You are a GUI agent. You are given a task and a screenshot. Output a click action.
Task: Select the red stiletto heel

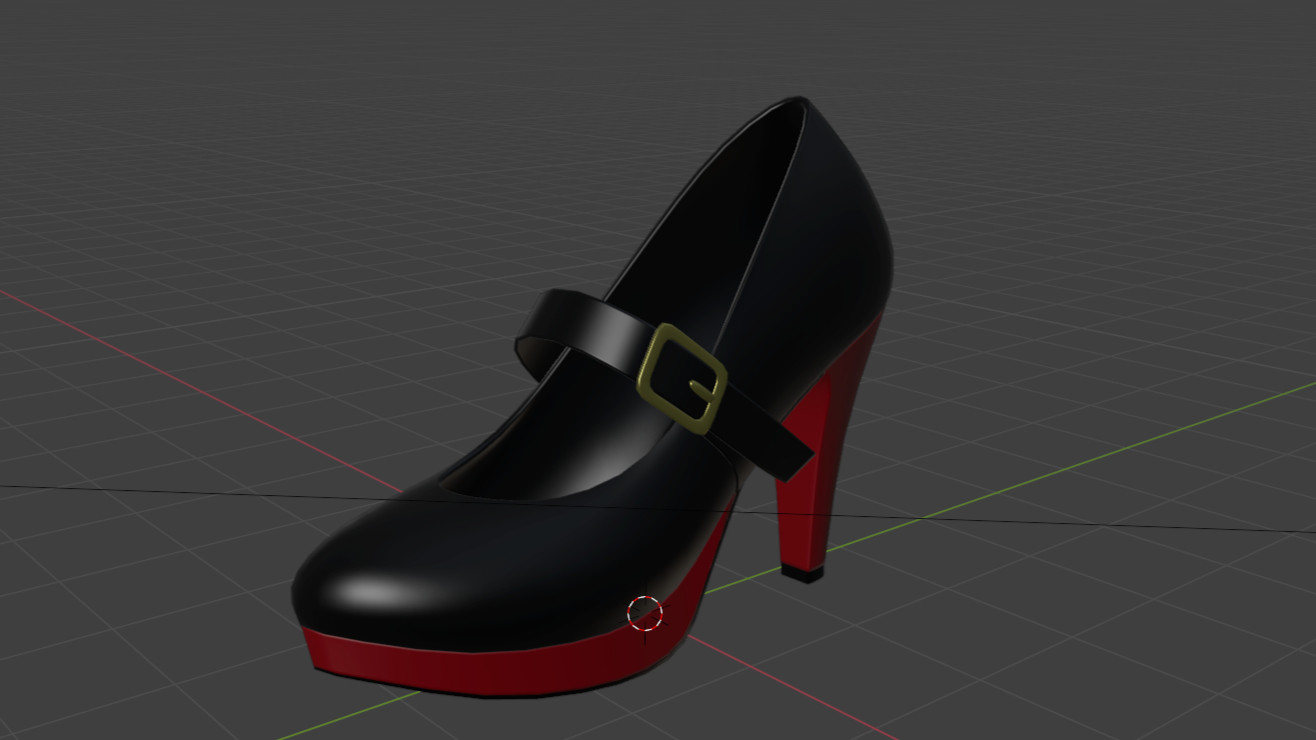pos(808,500)
